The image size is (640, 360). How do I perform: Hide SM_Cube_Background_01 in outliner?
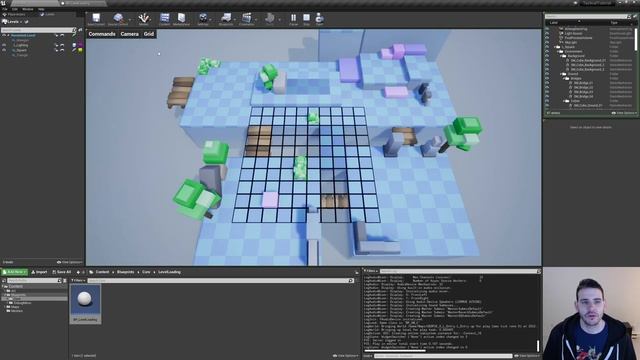(547, 60)
